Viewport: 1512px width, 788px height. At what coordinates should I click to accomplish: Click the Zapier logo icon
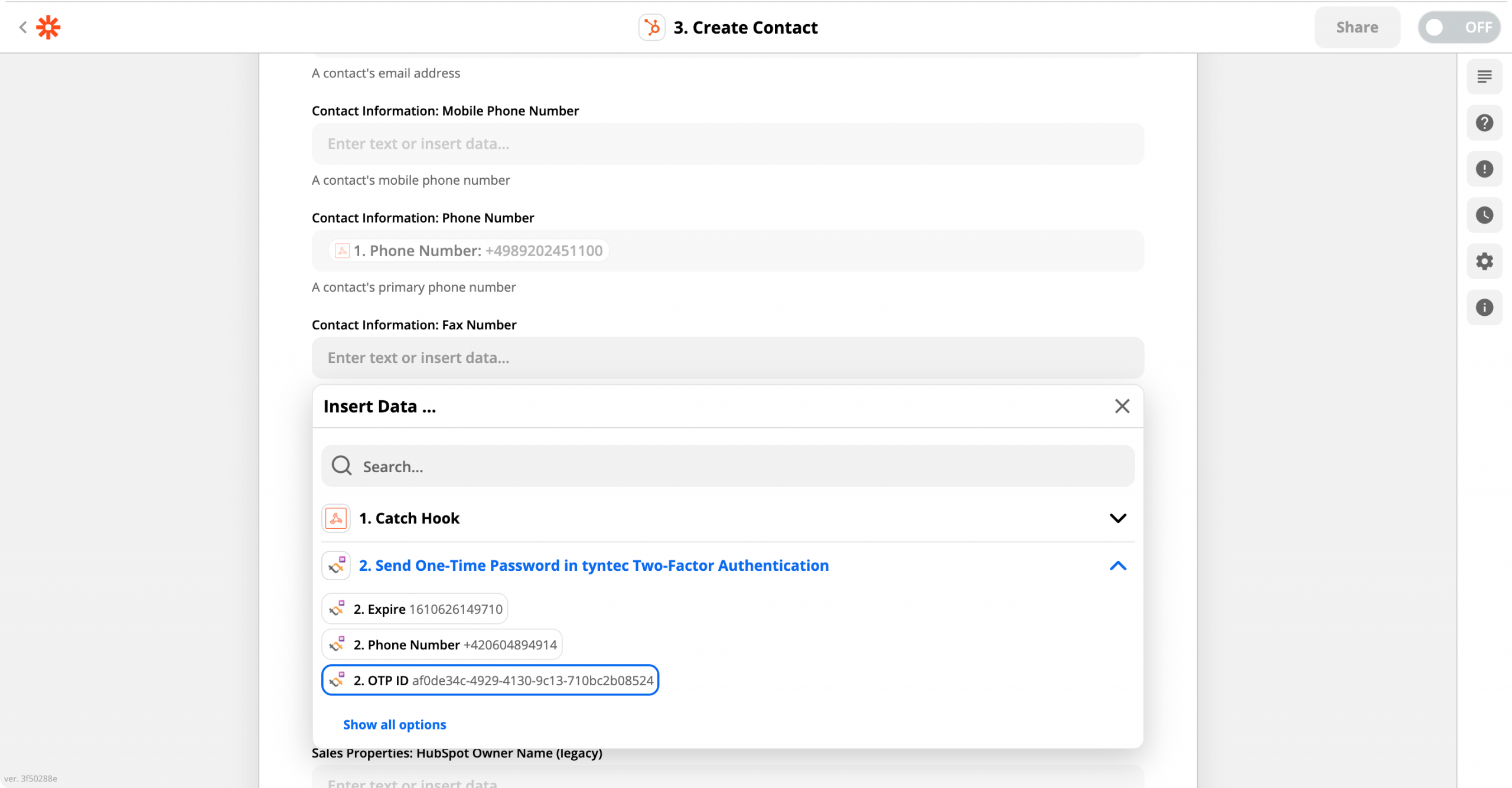point(48,27)
